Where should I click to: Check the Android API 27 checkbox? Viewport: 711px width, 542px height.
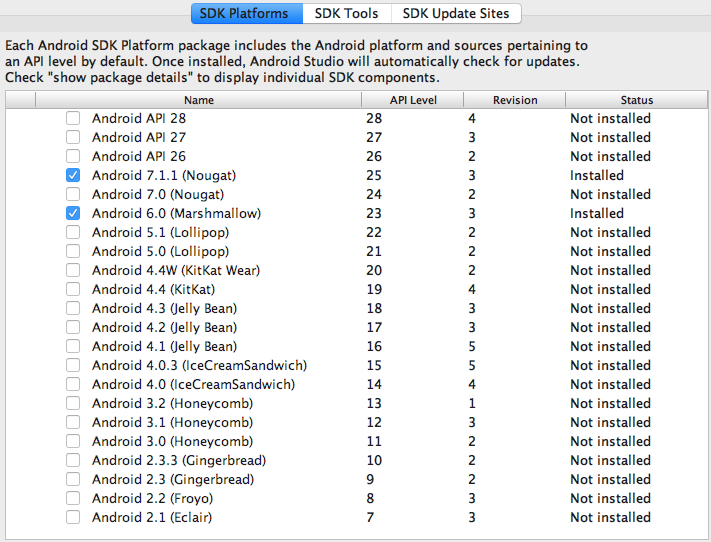[73, 137]
